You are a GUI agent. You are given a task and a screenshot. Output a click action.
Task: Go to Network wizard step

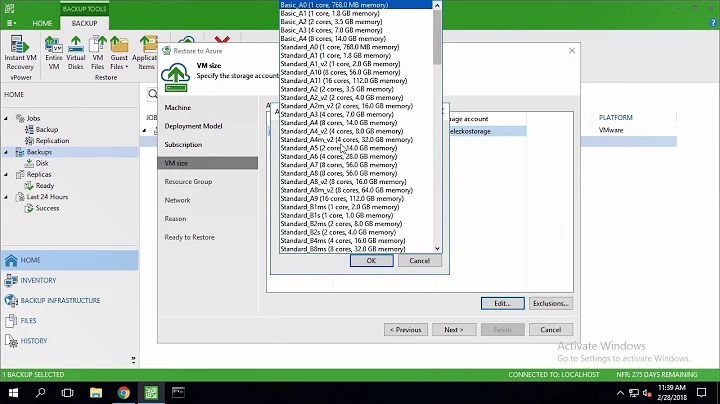click(177, 200)
